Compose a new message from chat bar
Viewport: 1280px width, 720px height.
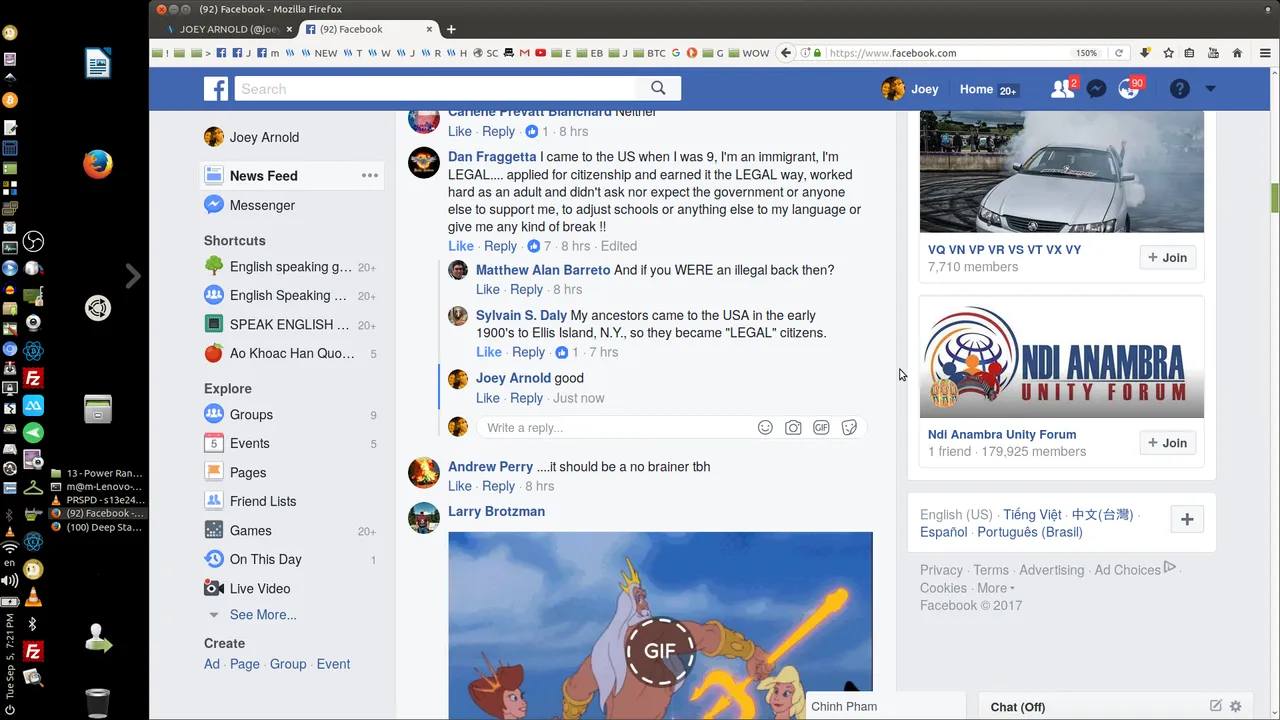[x=1216, y=706]
